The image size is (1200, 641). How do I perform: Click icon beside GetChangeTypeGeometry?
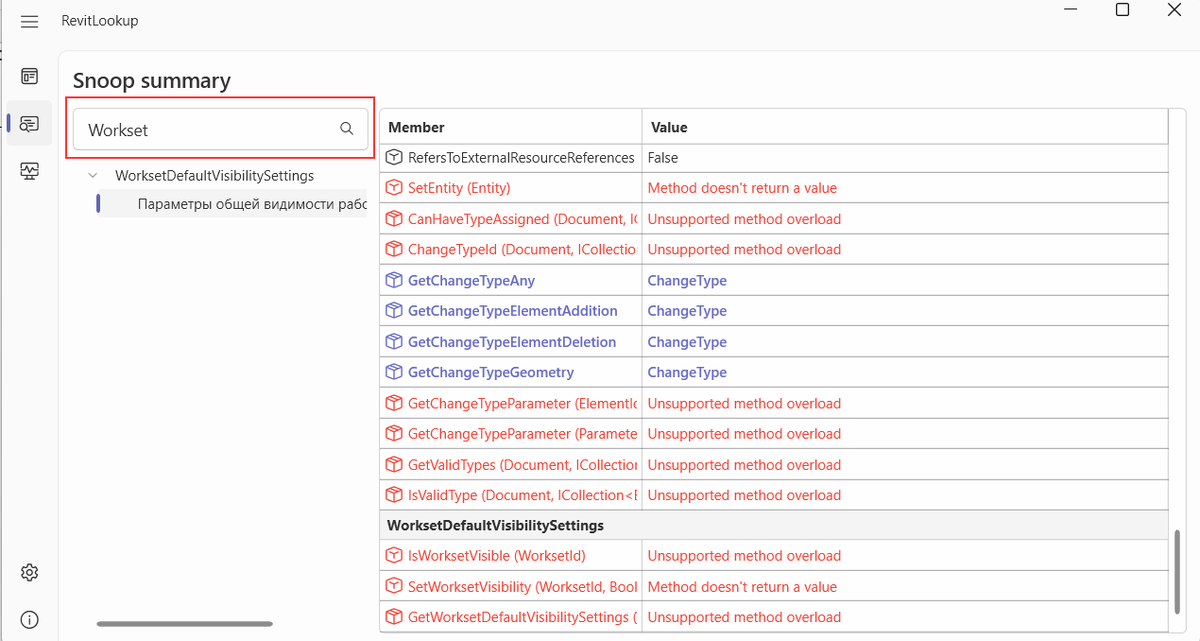coord(394,372)
